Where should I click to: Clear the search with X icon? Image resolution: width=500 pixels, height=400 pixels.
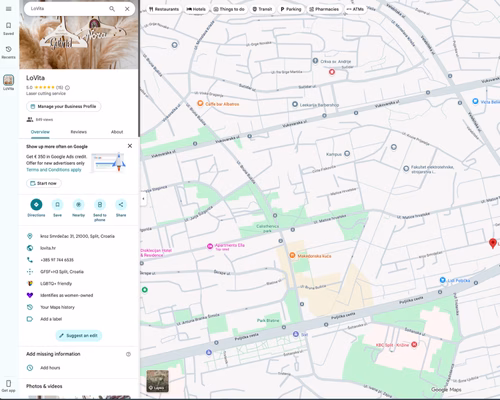point(127,9)
